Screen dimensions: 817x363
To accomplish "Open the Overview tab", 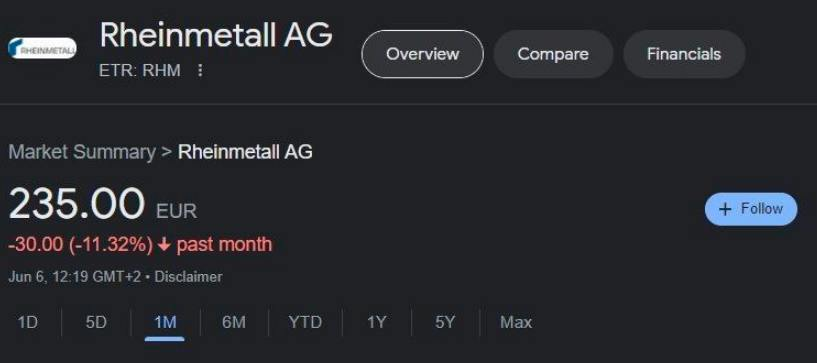I will coord(423,54).
